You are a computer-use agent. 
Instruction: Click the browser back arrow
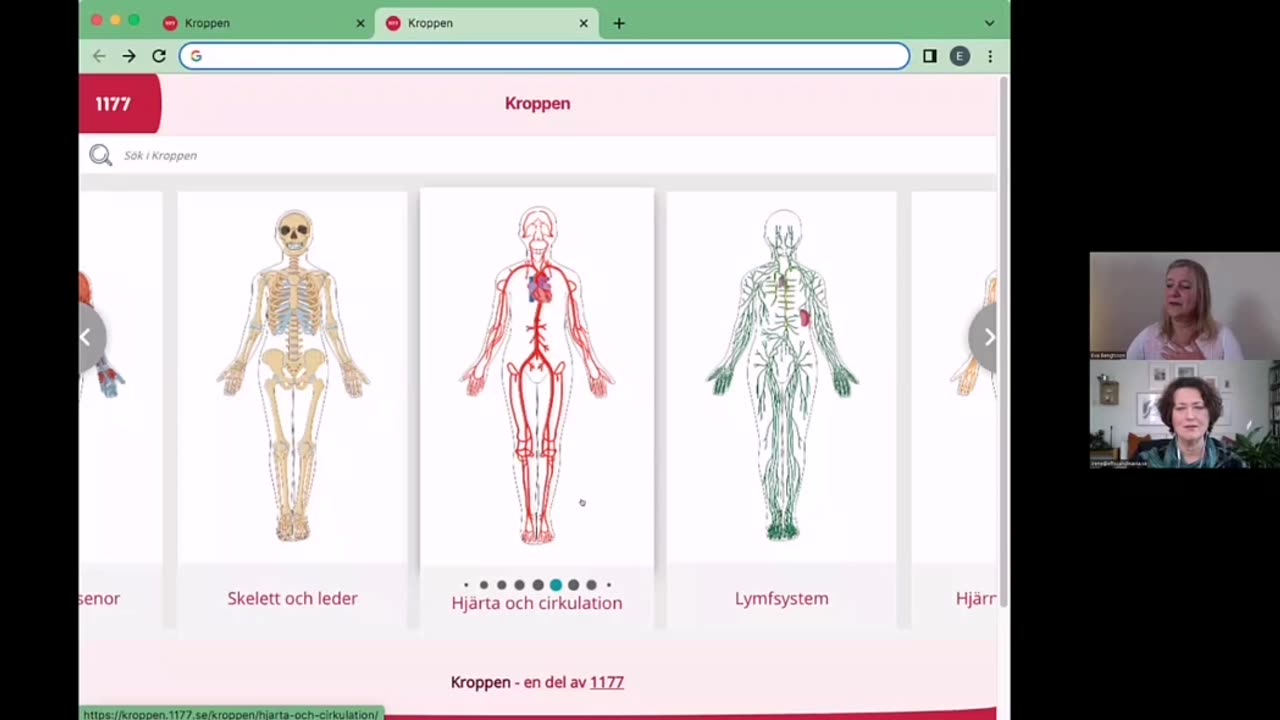point(99,56)
